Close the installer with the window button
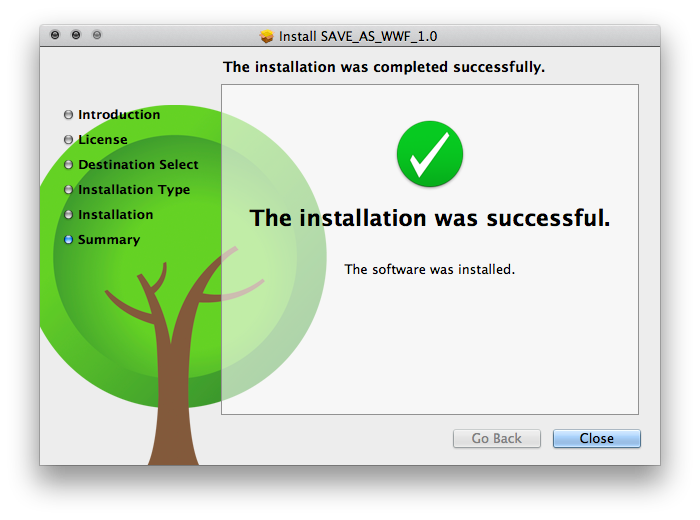The height and width of the screenshot is (520, 700). 55,35
